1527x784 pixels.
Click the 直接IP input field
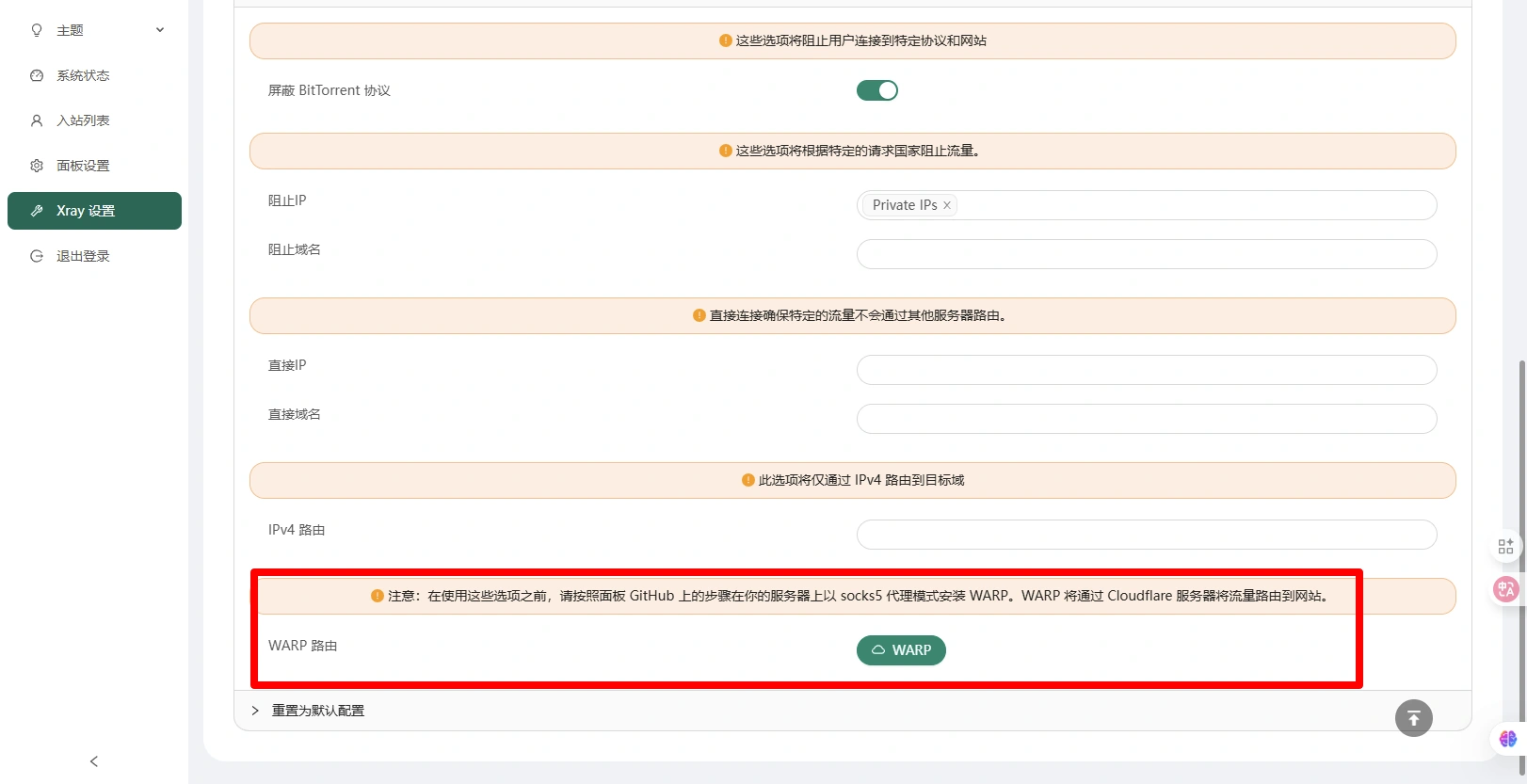(x=1146, y=370)
